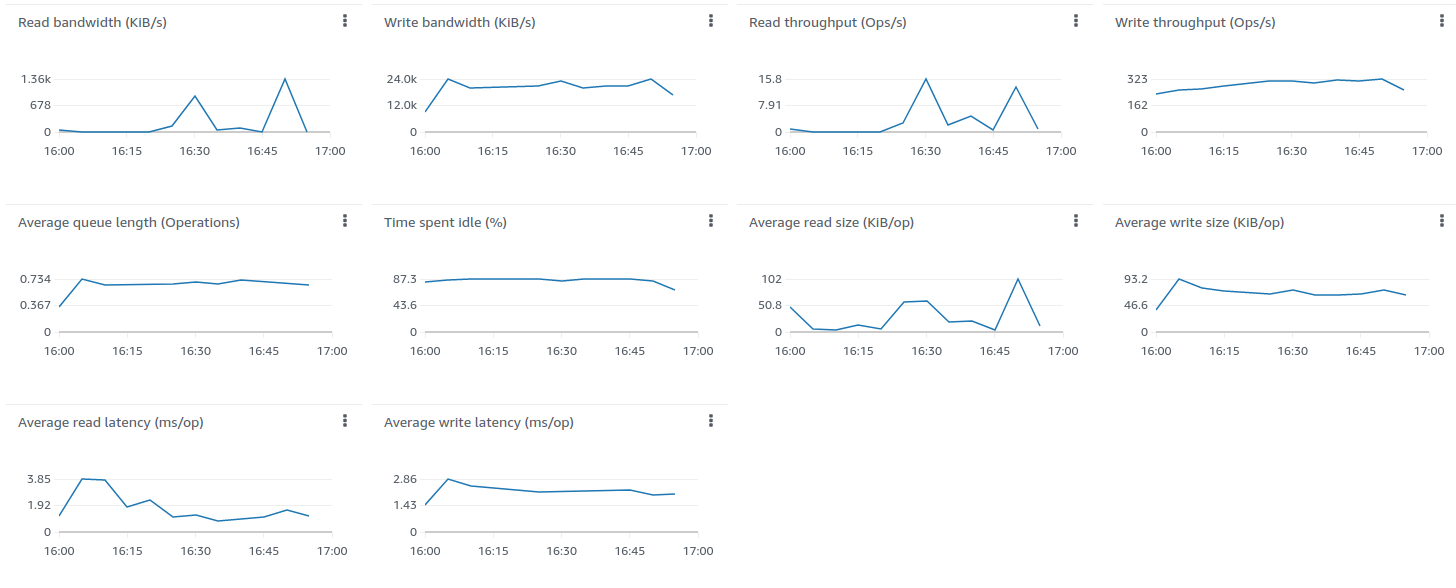
Task: Click the highest peak in Average read size graph
Action: [1017, 279]
